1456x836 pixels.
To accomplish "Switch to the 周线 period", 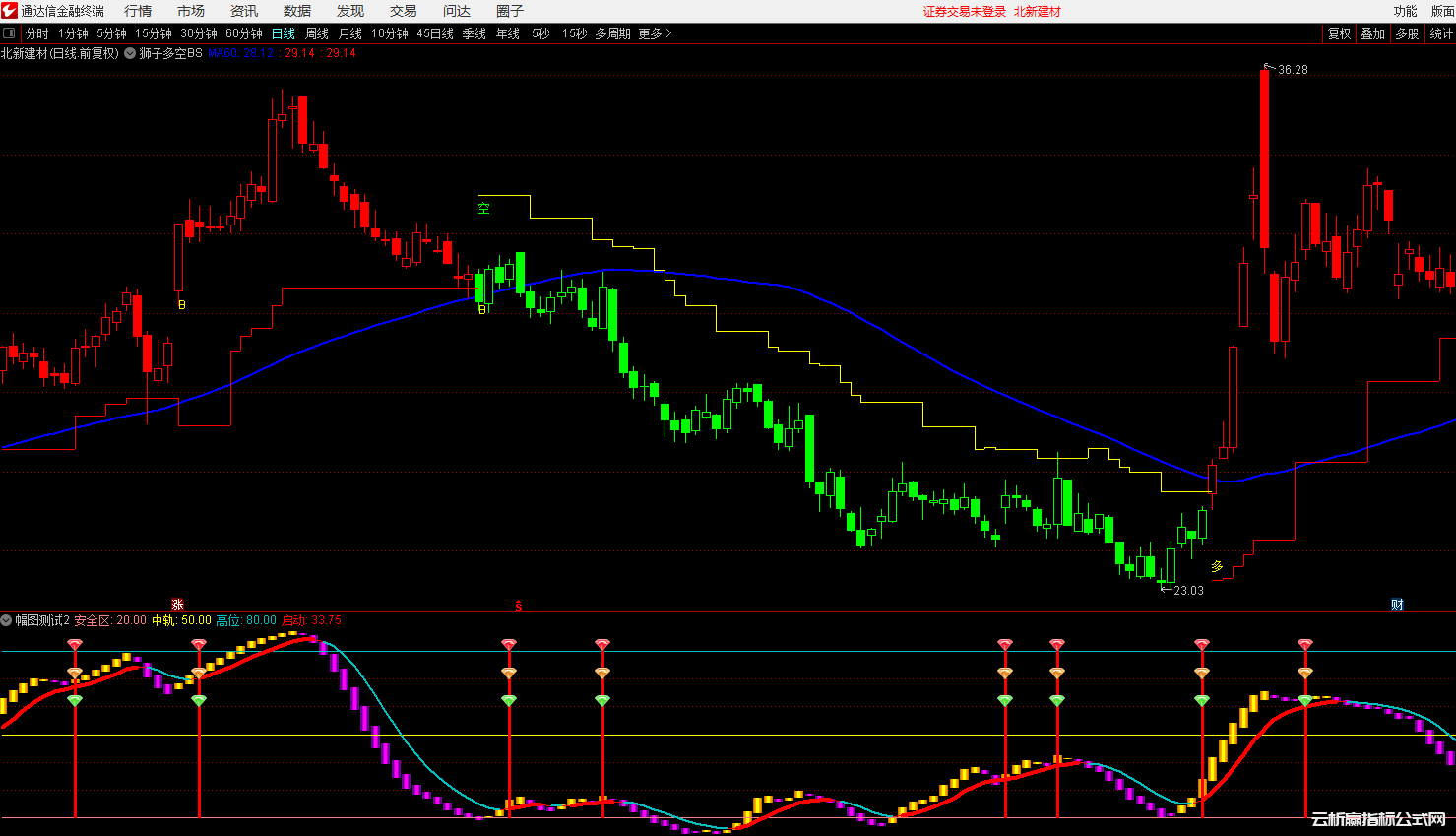I will [x=317, y=33].
